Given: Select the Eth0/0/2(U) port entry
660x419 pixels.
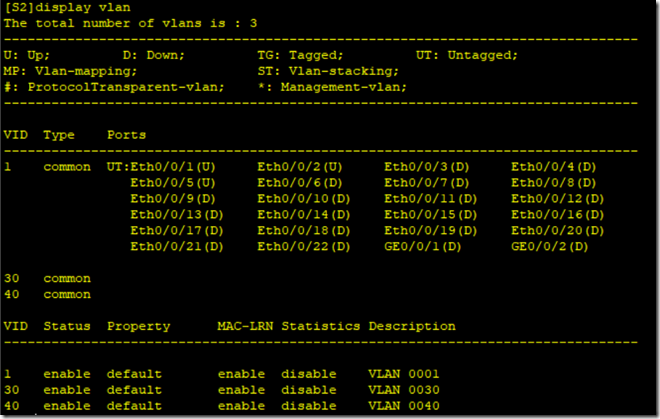Looking at the screenshot, I should (x=300, y=166).
